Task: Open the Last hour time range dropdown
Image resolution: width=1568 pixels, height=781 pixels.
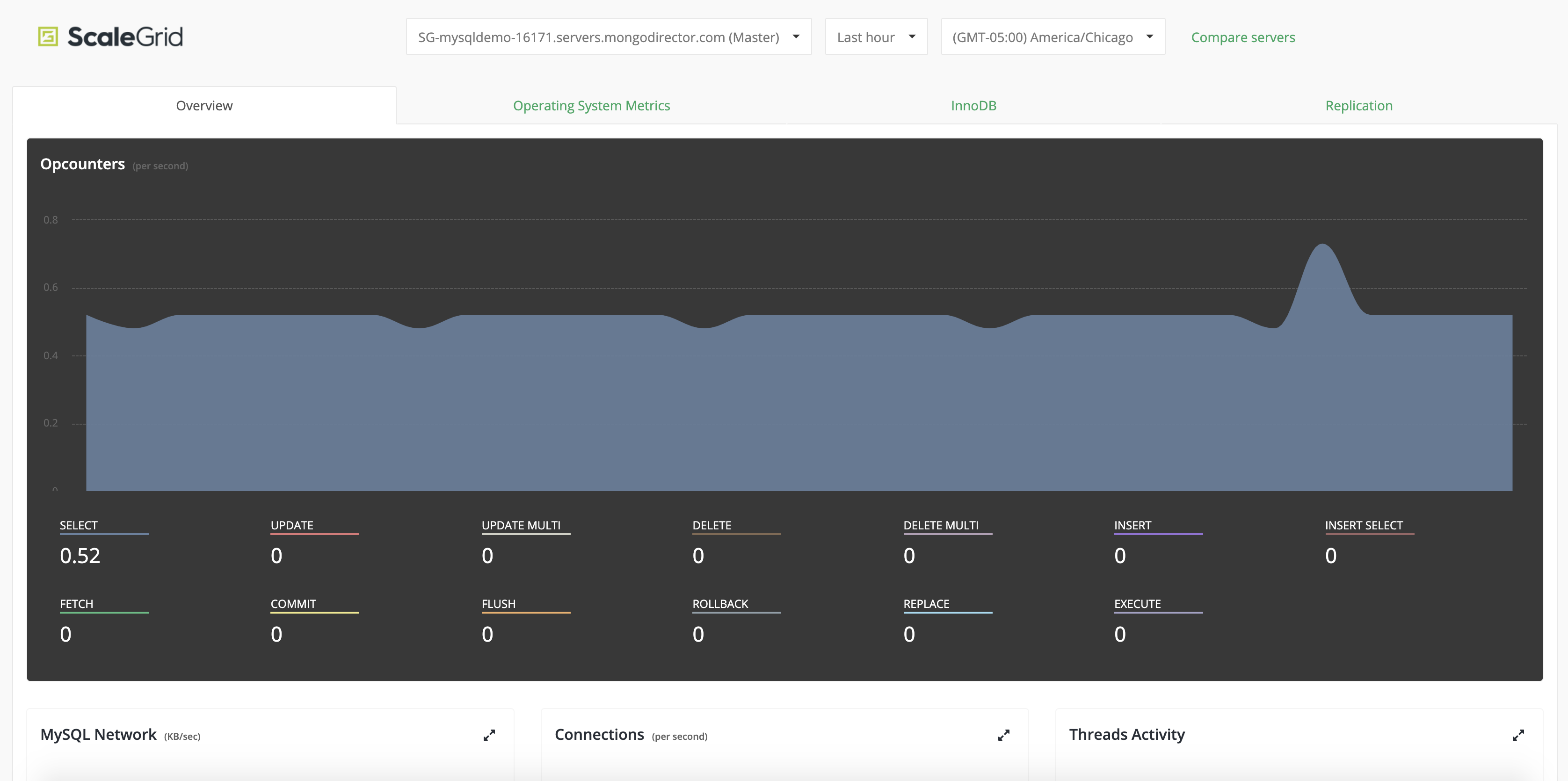Action: 875,37
